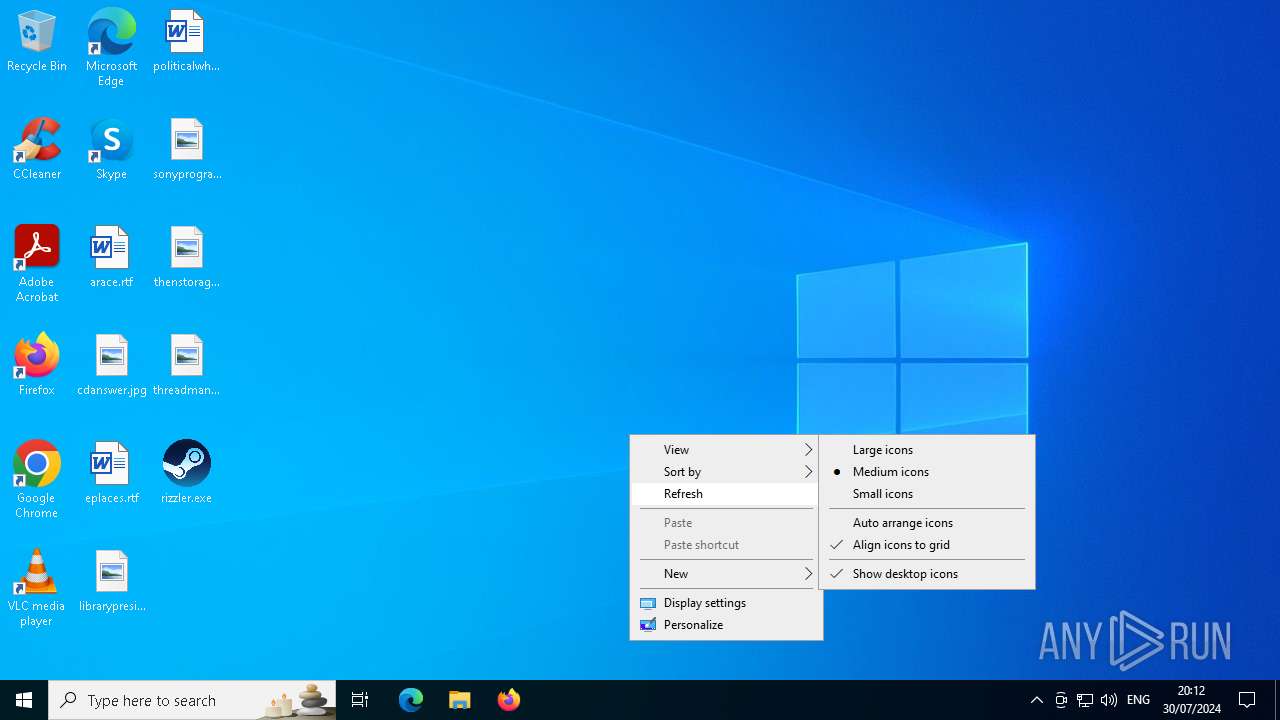This screenshot has width=1280, height=720.
Task: Click the Firefox desktop shortcut
Action: point(37,366)
